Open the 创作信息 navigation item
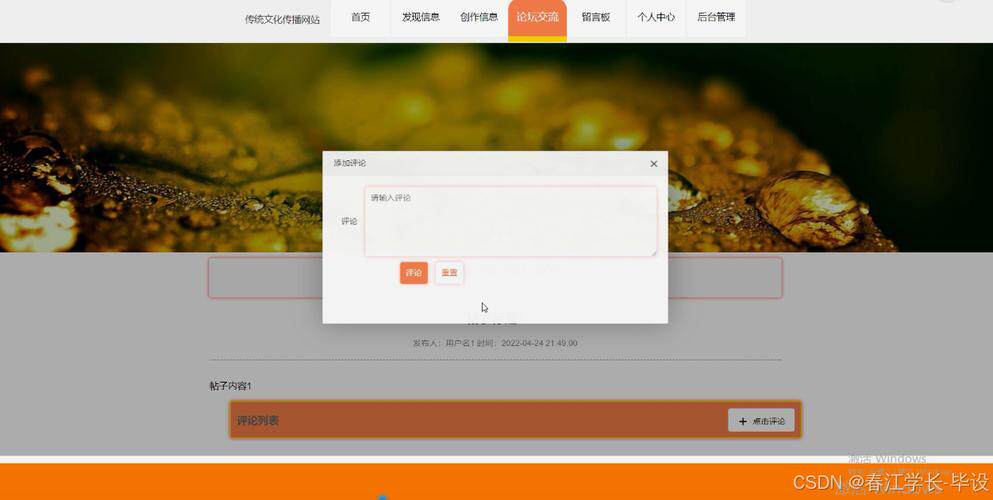Screen dimensions: 993x500 [479, 18]
